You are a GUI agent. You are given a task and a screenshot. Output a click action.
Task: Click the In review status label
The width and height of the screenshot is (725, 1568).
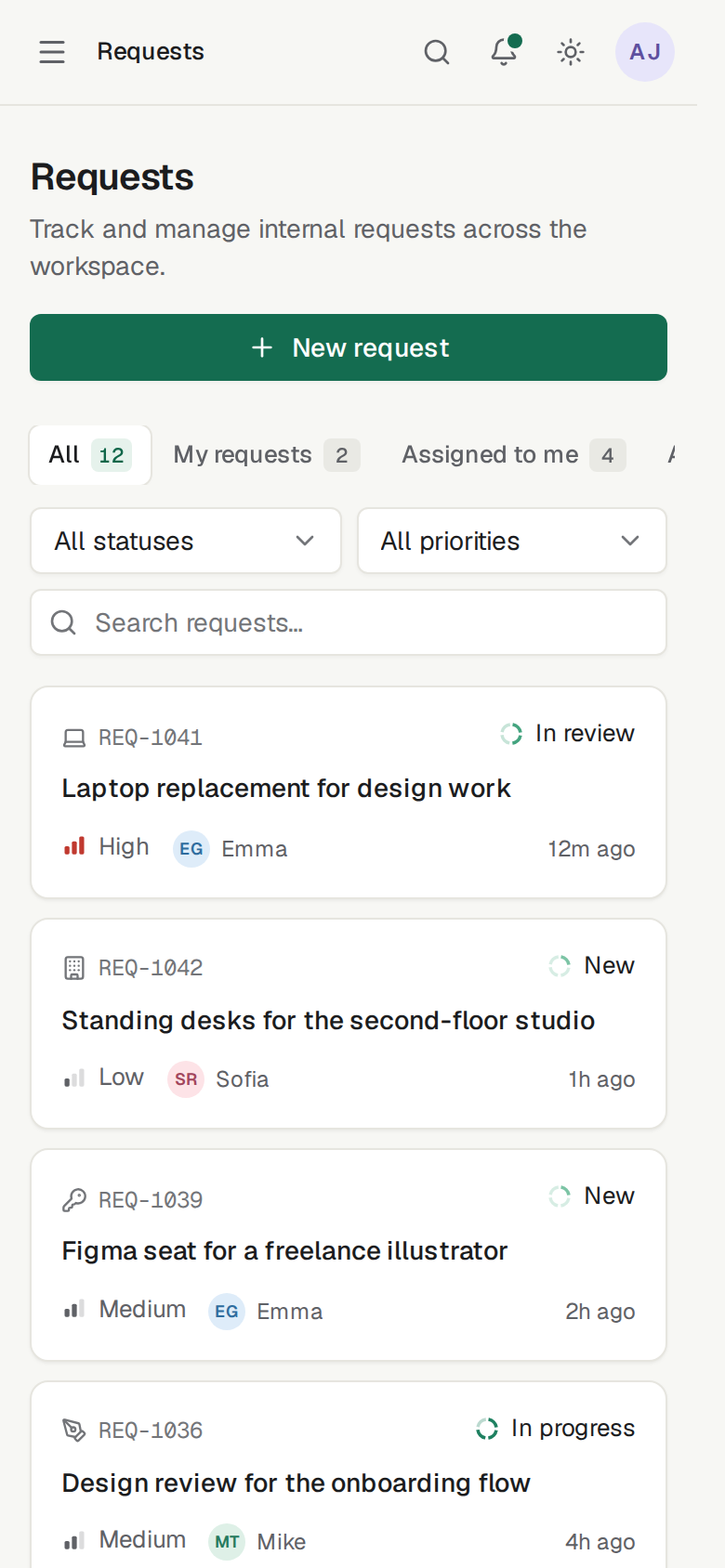(585, 734)
